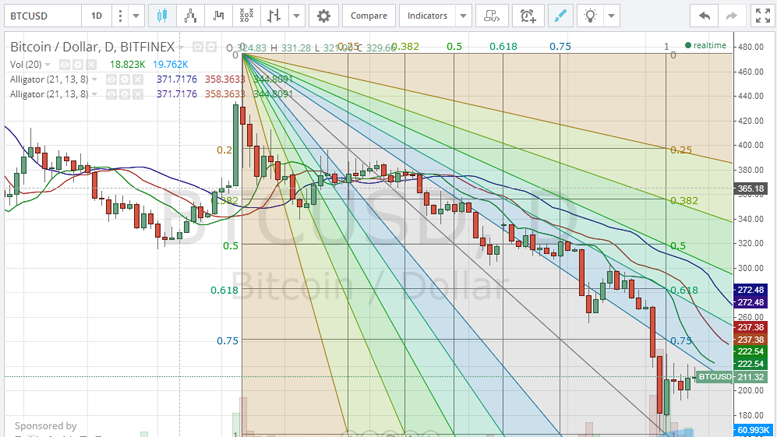Select the Candles chart style
The width and height of the screenshot is (777, 437).
[162, 16]
